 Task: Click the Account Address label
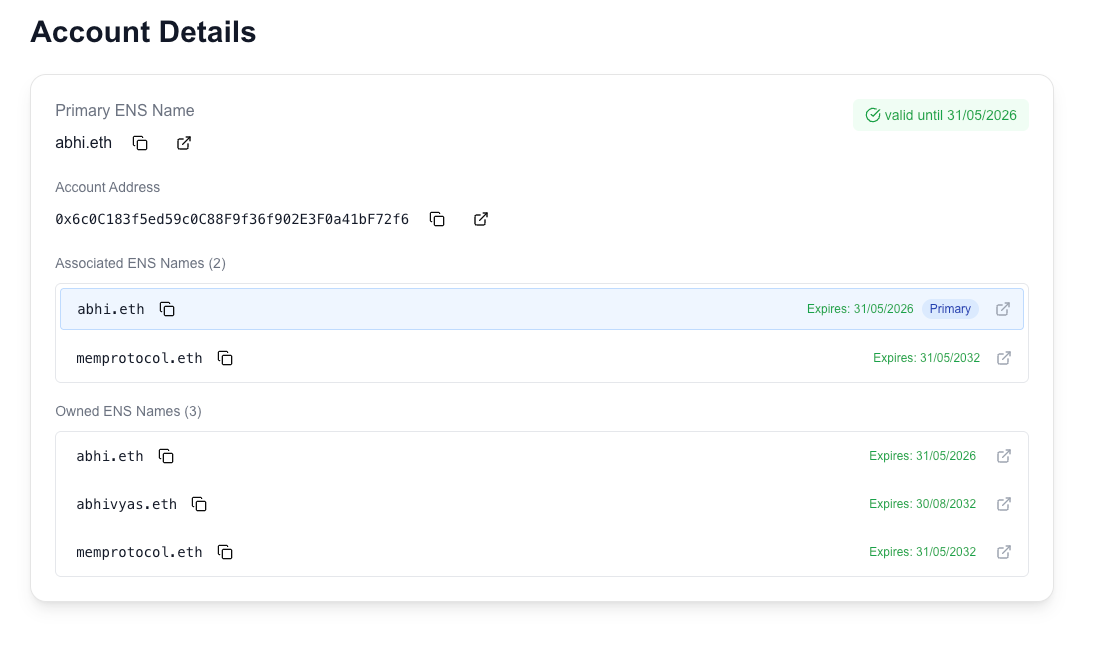[x=107, y=187]
